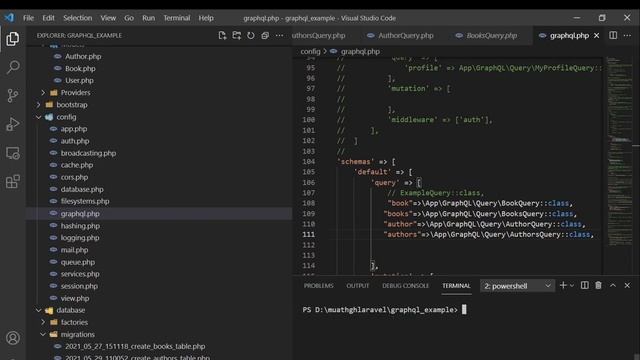Click the VS Code logo icon
640x360 pixels.
[9, 18]
